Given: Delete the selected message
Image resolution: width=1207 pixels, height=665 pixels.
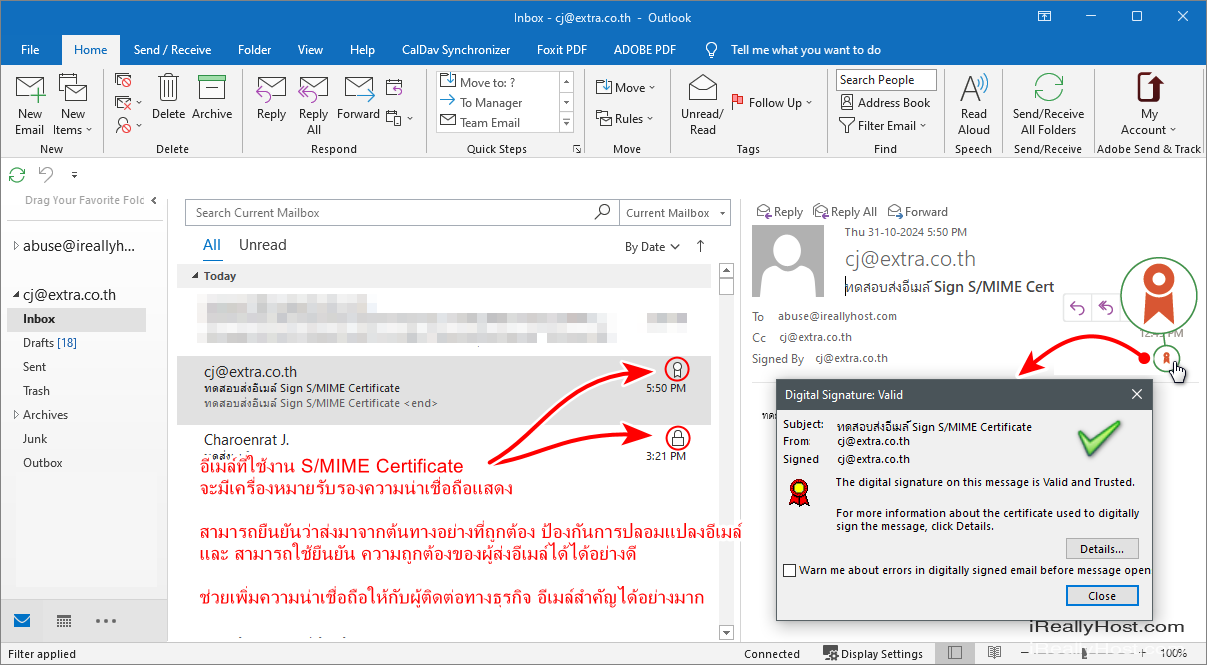Looking at the screenshot, I should tap(169, 98).
